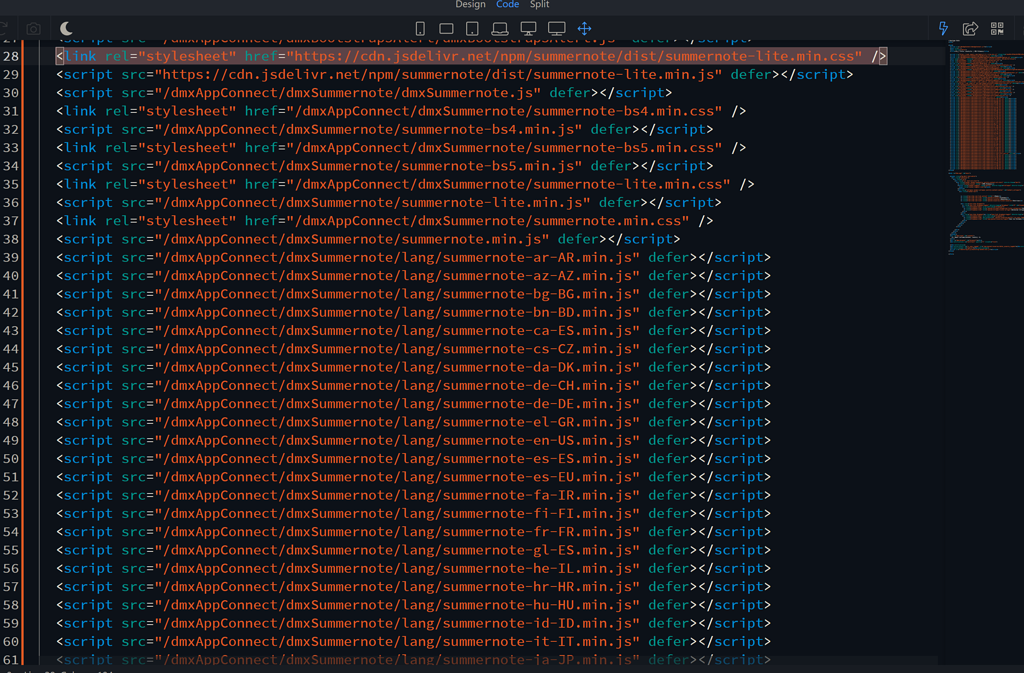Viewport: 1024px width, 673px height.
Task: Switch to the Design view tab
Action: tap(470, 5)
